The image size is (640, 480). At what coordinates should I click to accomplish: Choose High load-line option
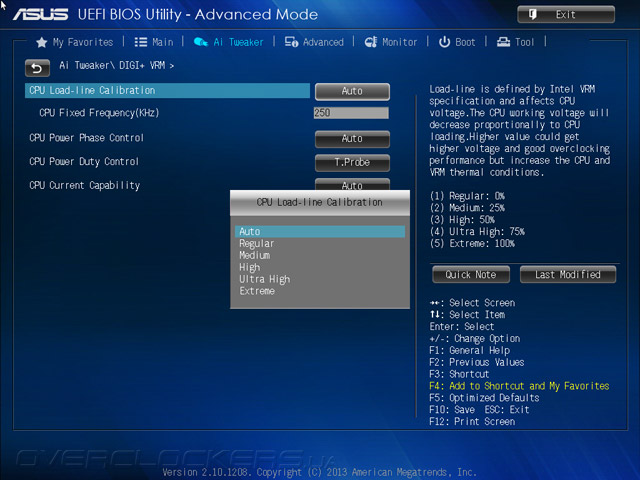(249, 267)
